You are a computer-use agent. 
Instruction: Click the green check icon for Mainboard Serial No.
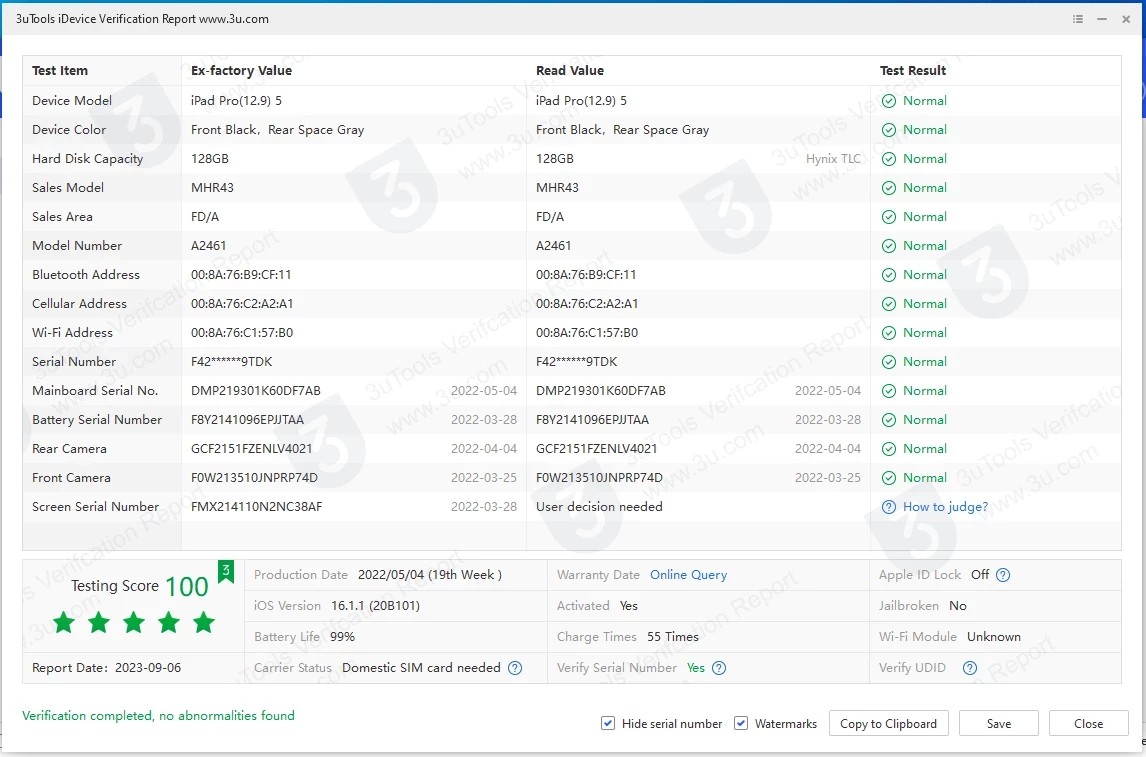point(889,391)
